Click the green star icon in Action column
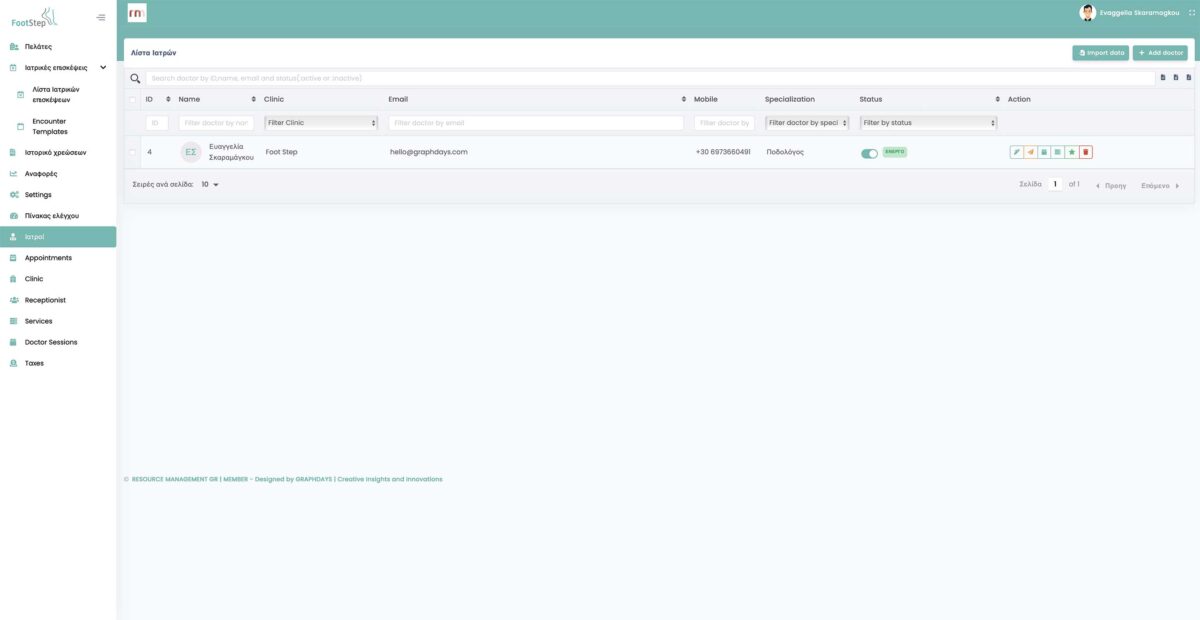 (x=1072, y=152)
